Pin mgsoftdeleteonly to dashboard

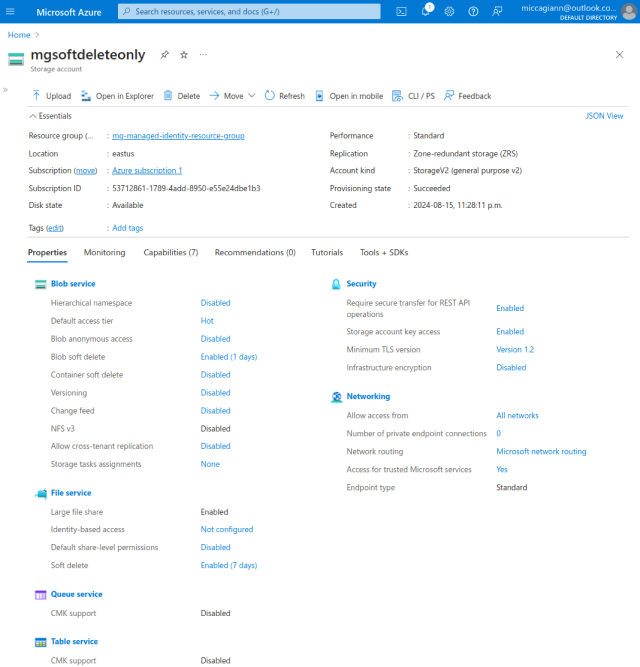point(165,55)
